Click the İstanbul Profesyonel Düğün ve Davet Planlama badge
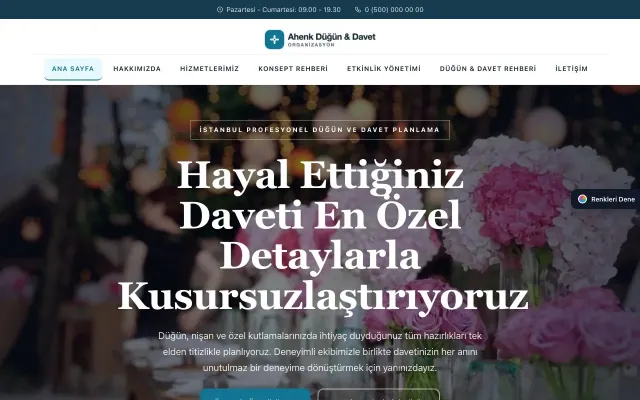The height and width of the screenshot is (400, 640). [320, 130]
